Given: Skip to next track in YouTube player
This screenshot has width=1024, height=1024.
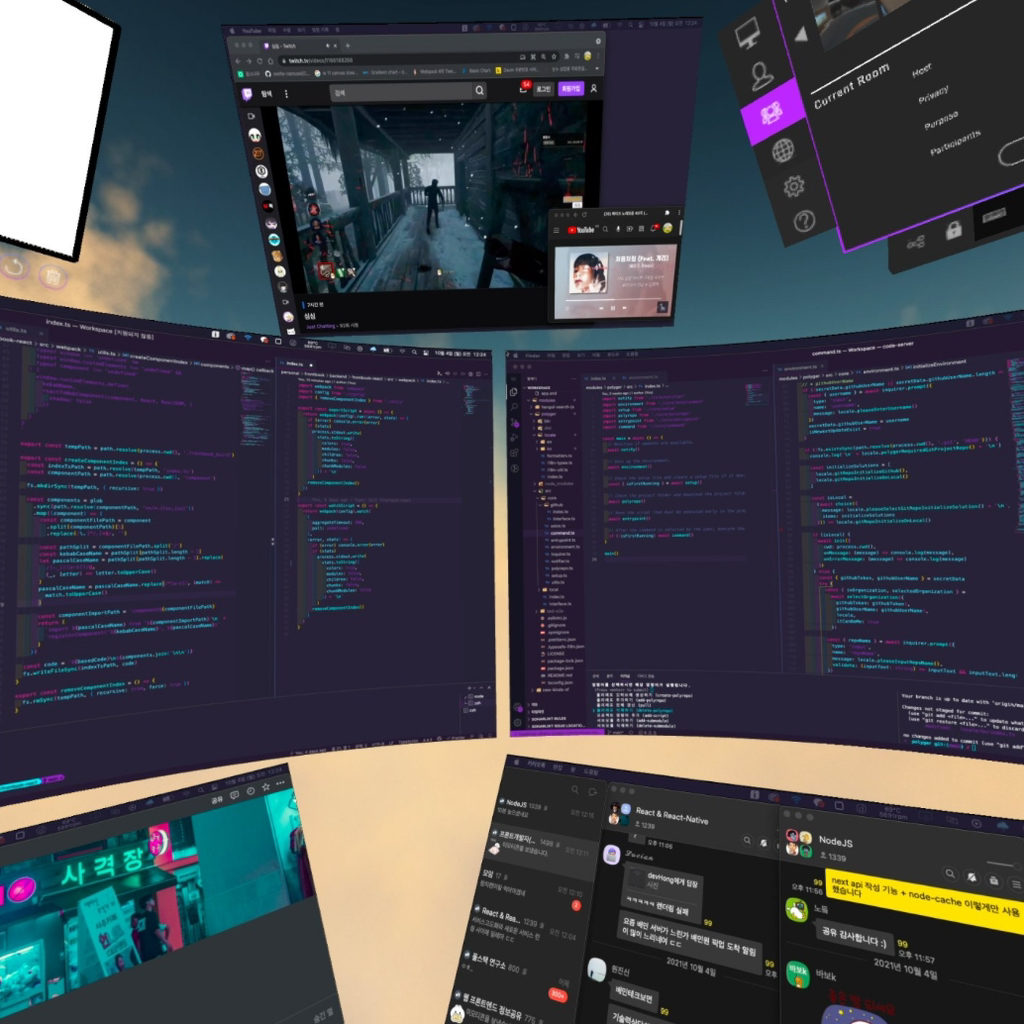Looking at the screenshot, I should click(625, 307).
